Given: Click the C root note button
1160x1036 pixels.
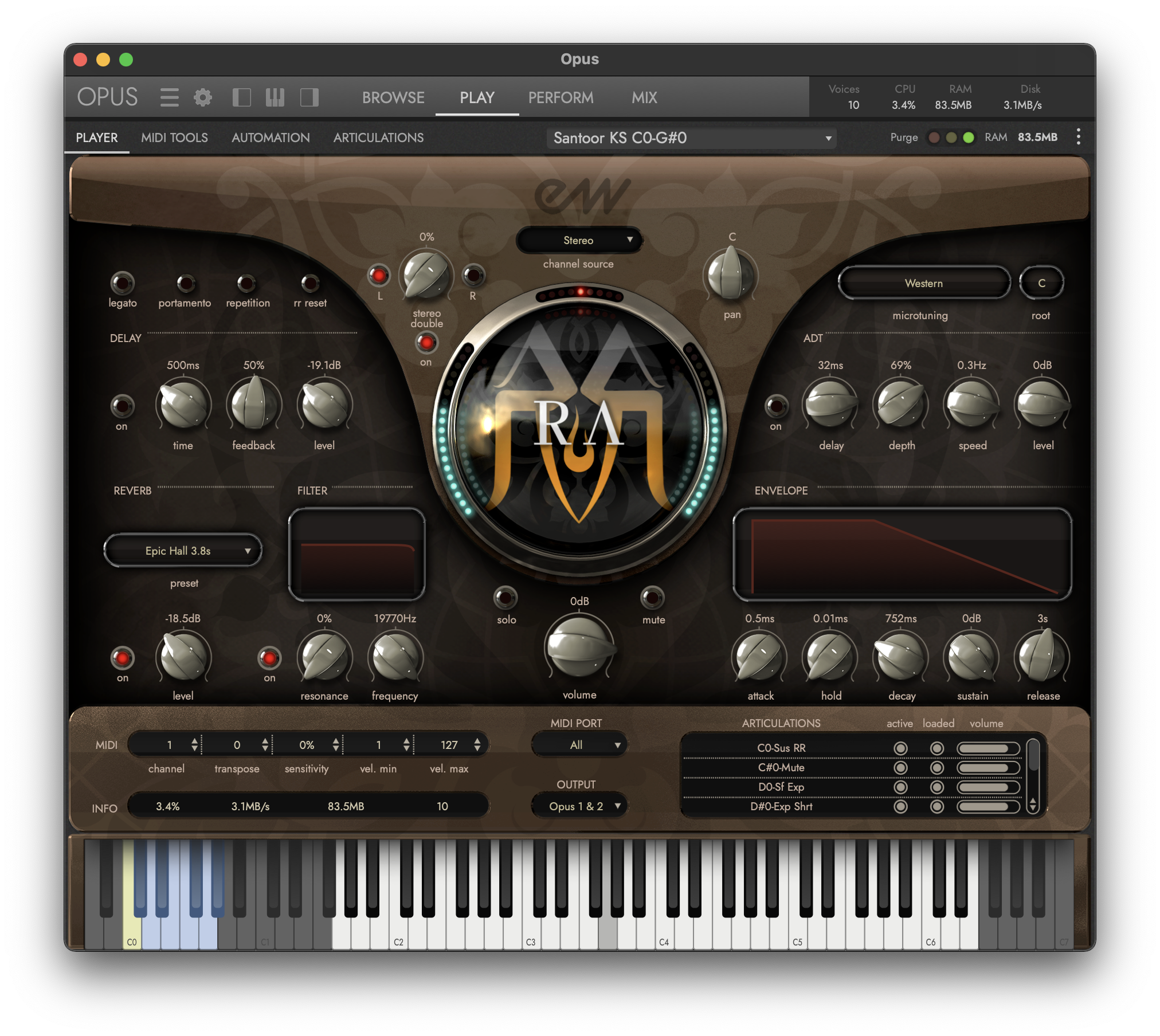Looking at the screenshot, I should click(x=1041, y=283).
